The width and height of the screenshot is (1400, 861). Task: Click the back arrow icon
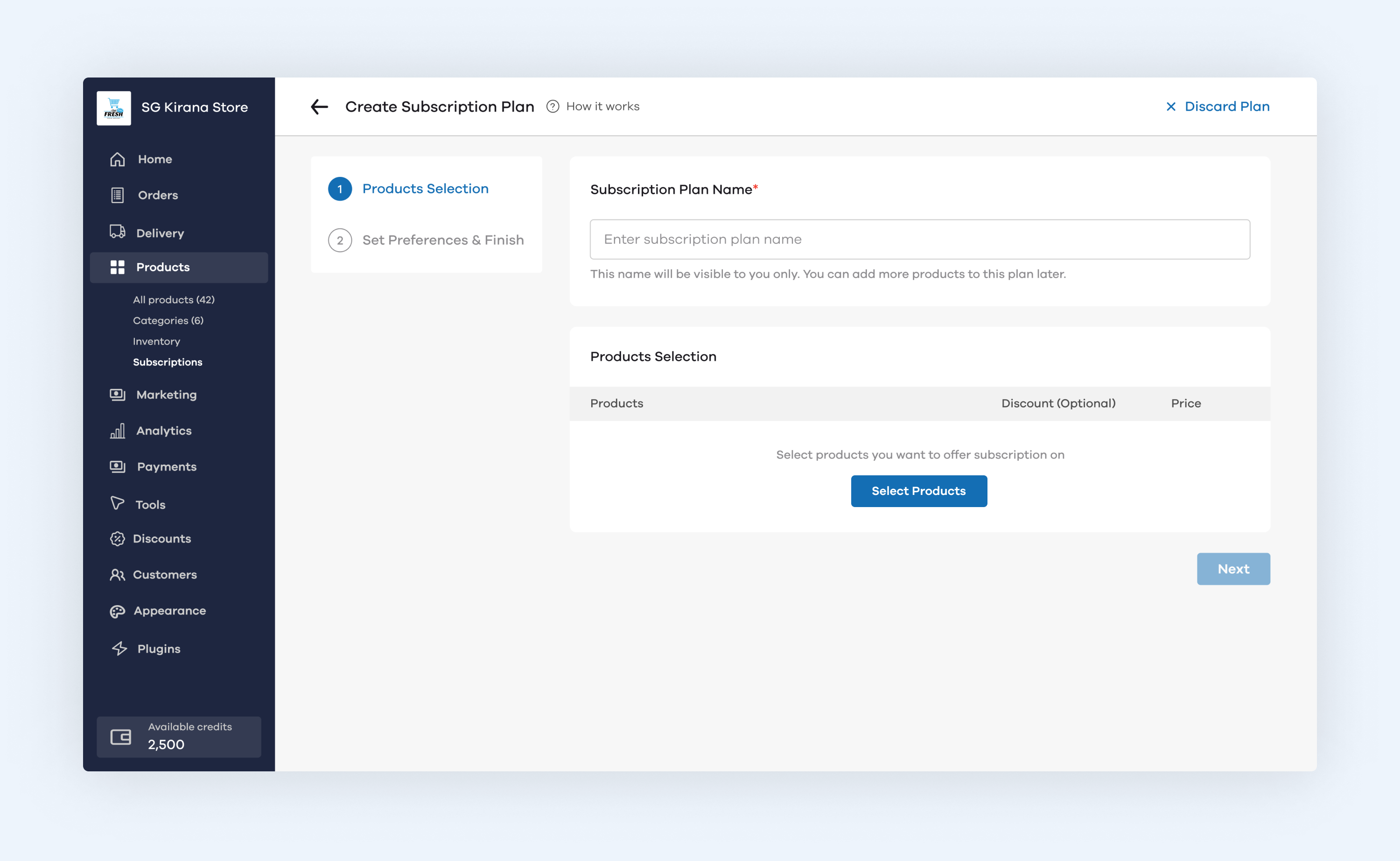click(319, 106)
